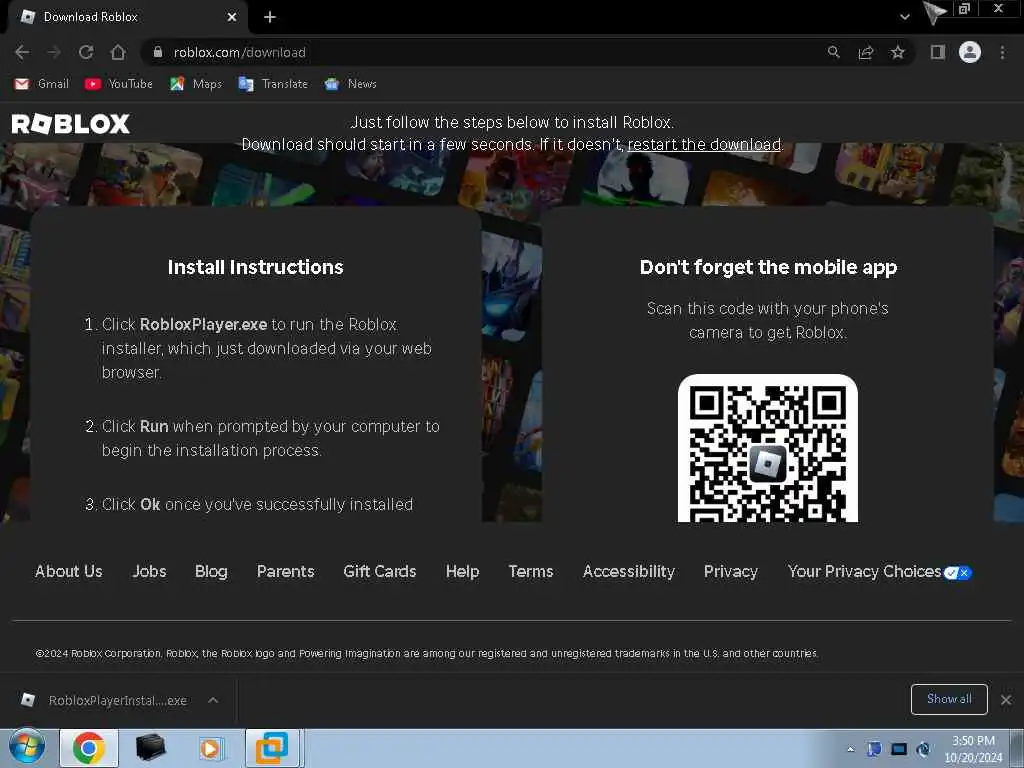The width and height of the screenshot is (1024, 768).
Task: Click the Show all downloads button
Action: pos(949,699)
